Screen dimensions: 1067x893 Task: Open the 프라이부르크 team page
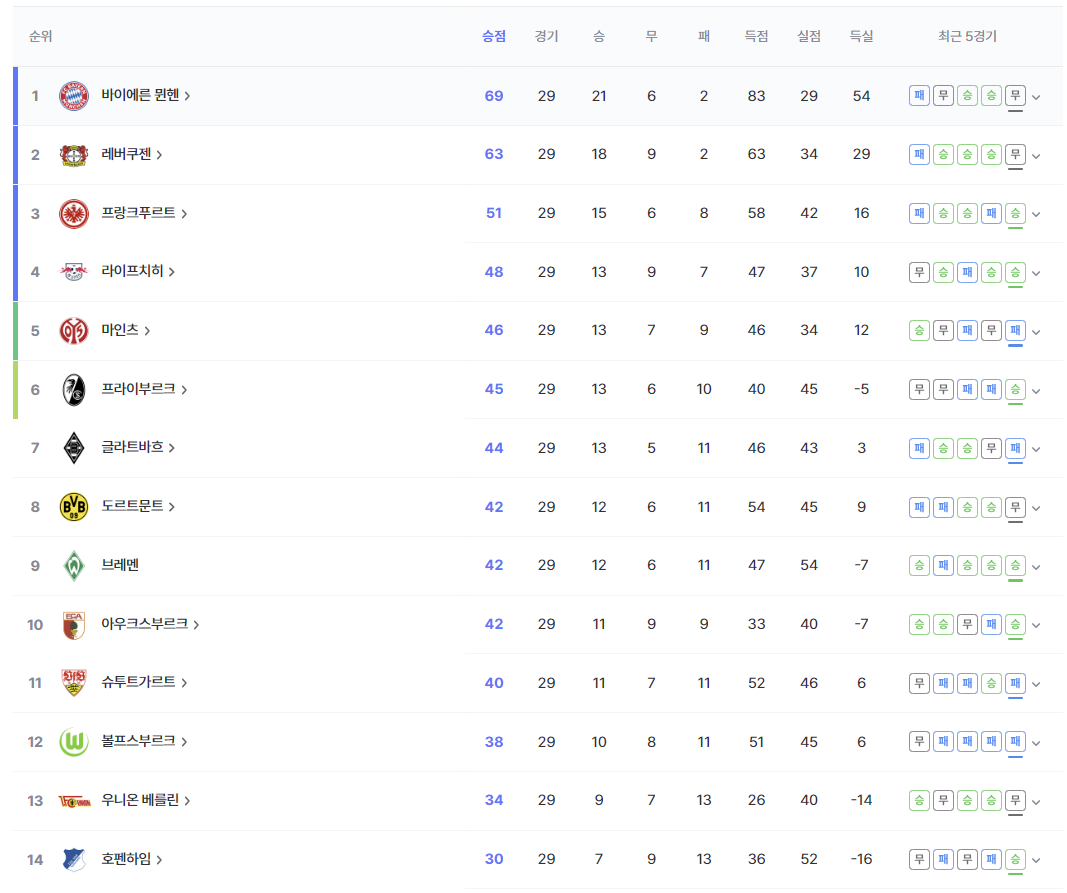144,389
